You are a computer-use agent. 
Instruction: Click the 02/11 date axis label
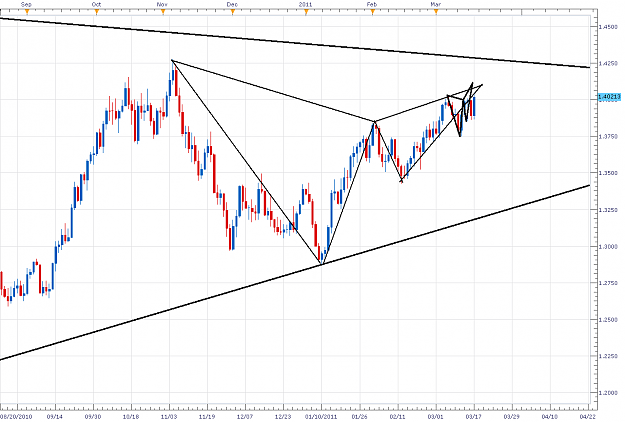click(x=397, y=416)
